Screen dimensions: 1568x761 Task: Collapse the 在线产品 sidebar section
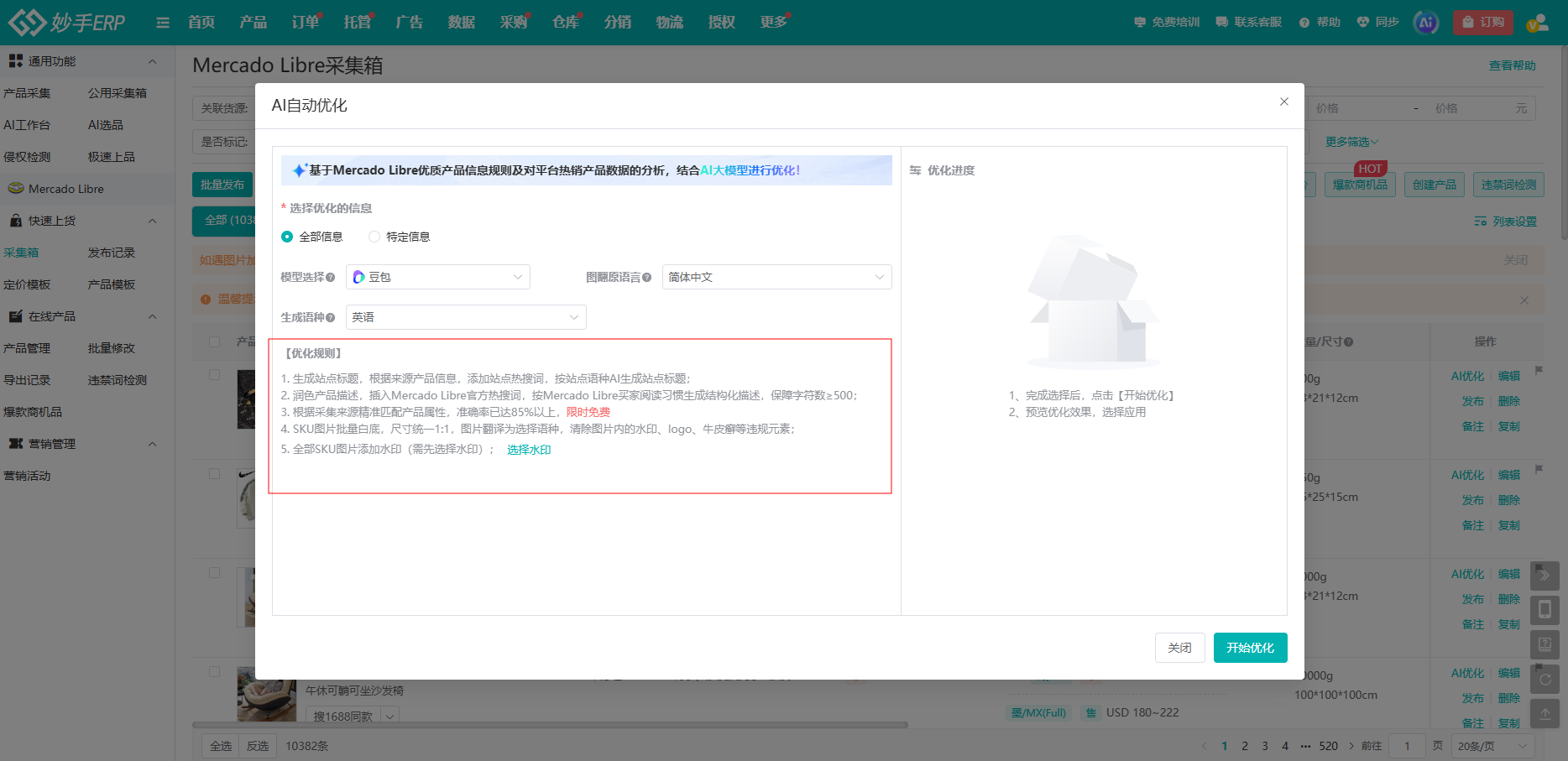point(152,317)
